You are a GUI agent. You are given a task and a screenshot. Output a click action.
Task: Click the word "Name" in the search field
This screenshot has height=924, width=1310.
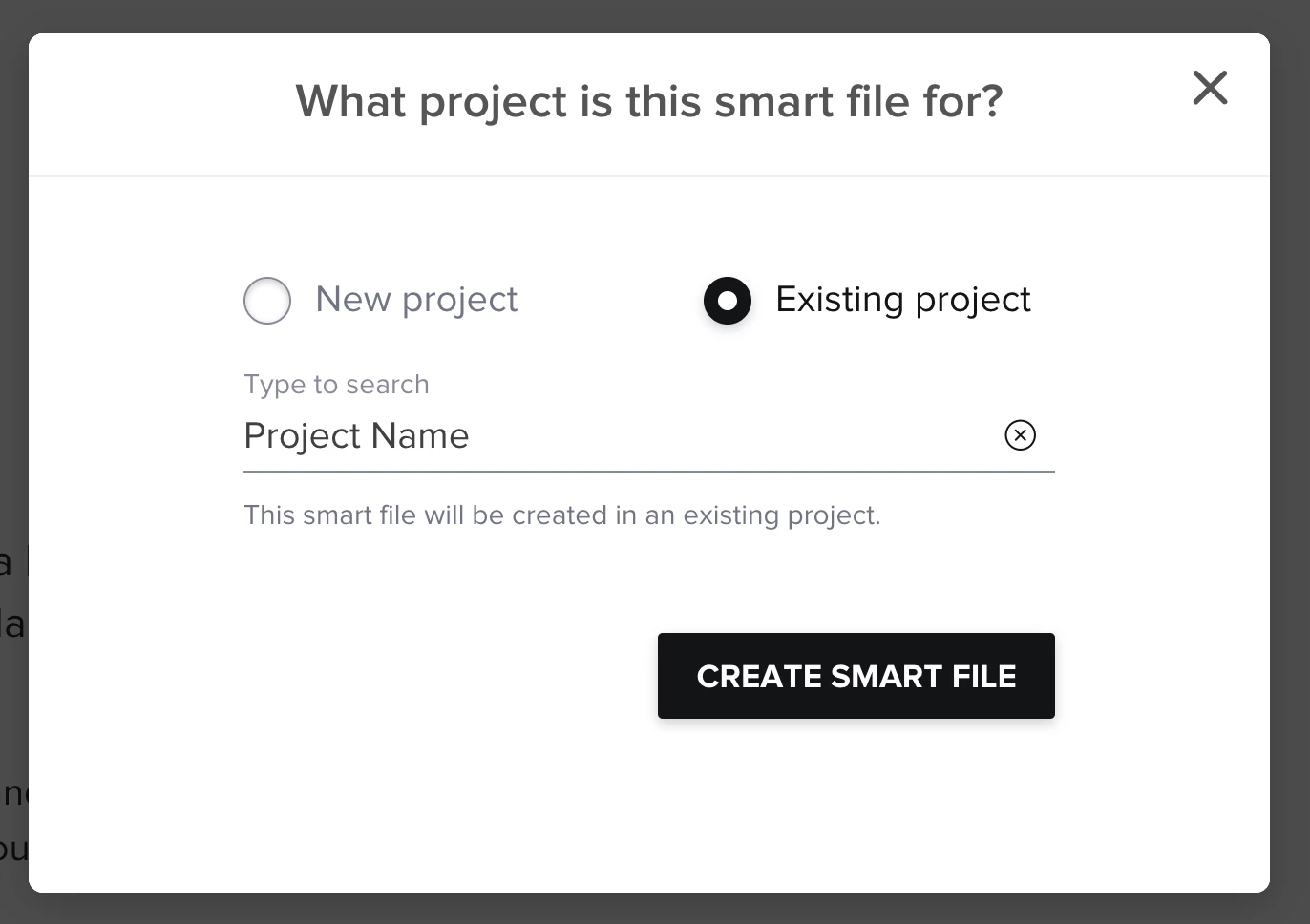coord(420,436)
